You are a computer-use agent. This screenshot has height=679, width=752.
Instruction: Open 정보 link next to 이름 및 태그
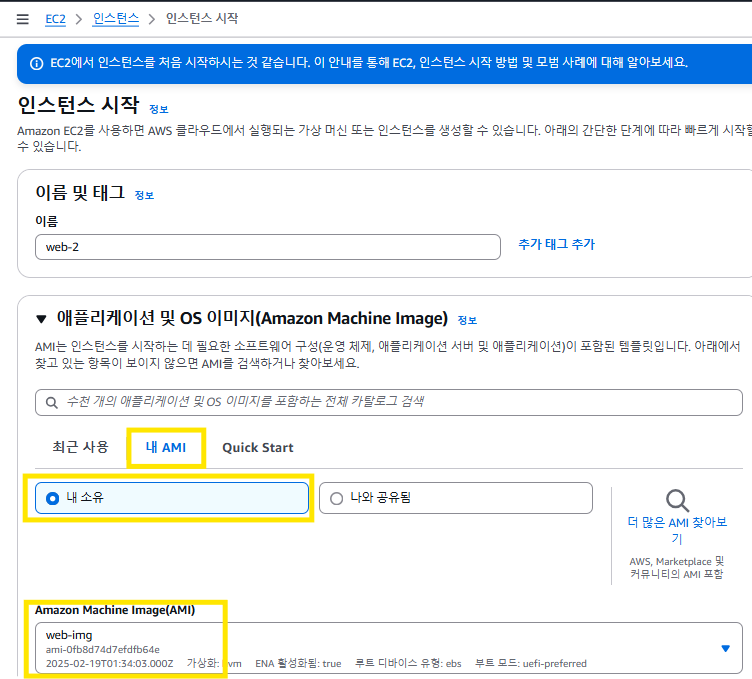tap(144, 195)
